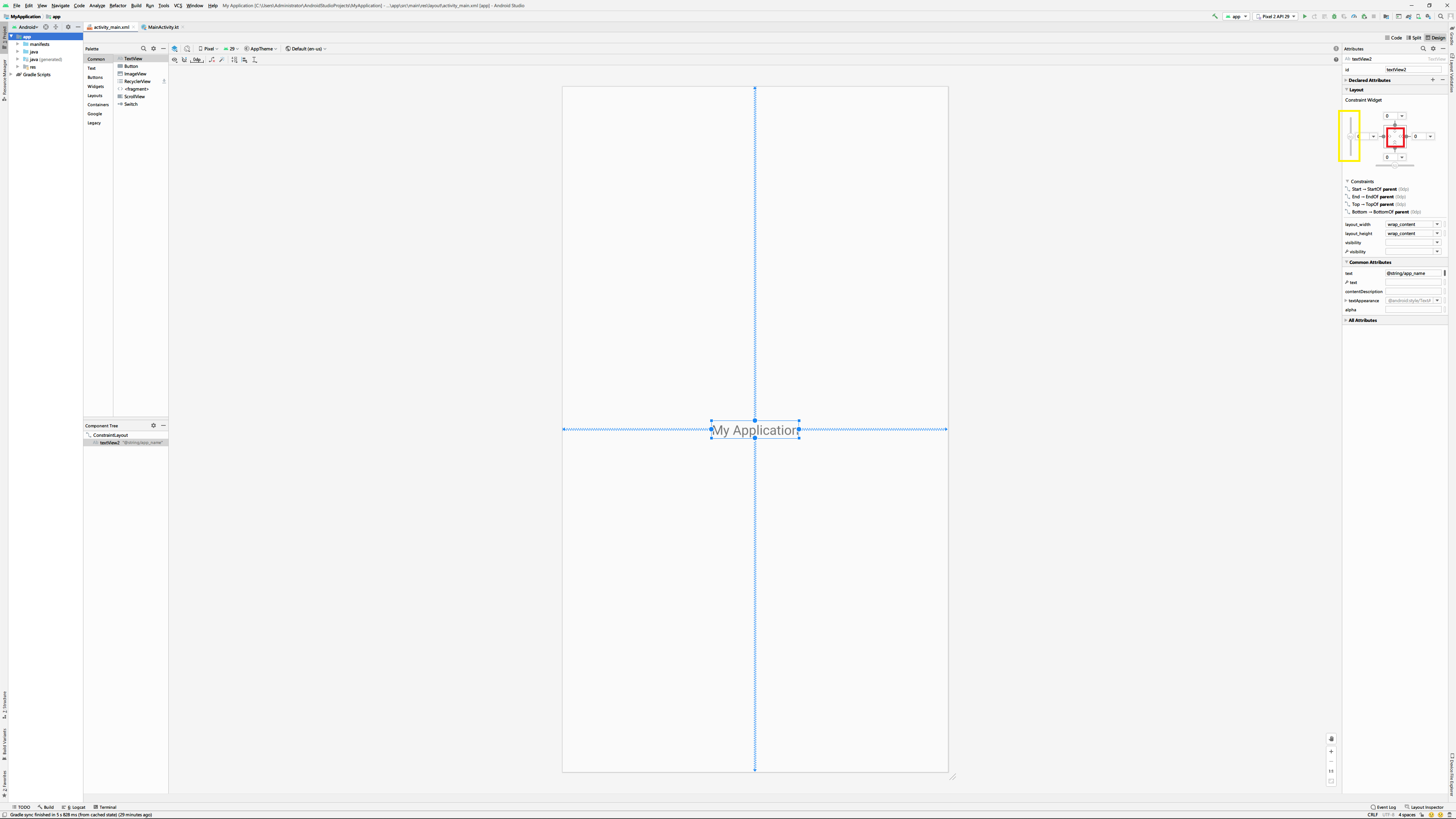Open the Refactor menu
This screenshot has width=1456, height=819.
click(x=118, y=6)
